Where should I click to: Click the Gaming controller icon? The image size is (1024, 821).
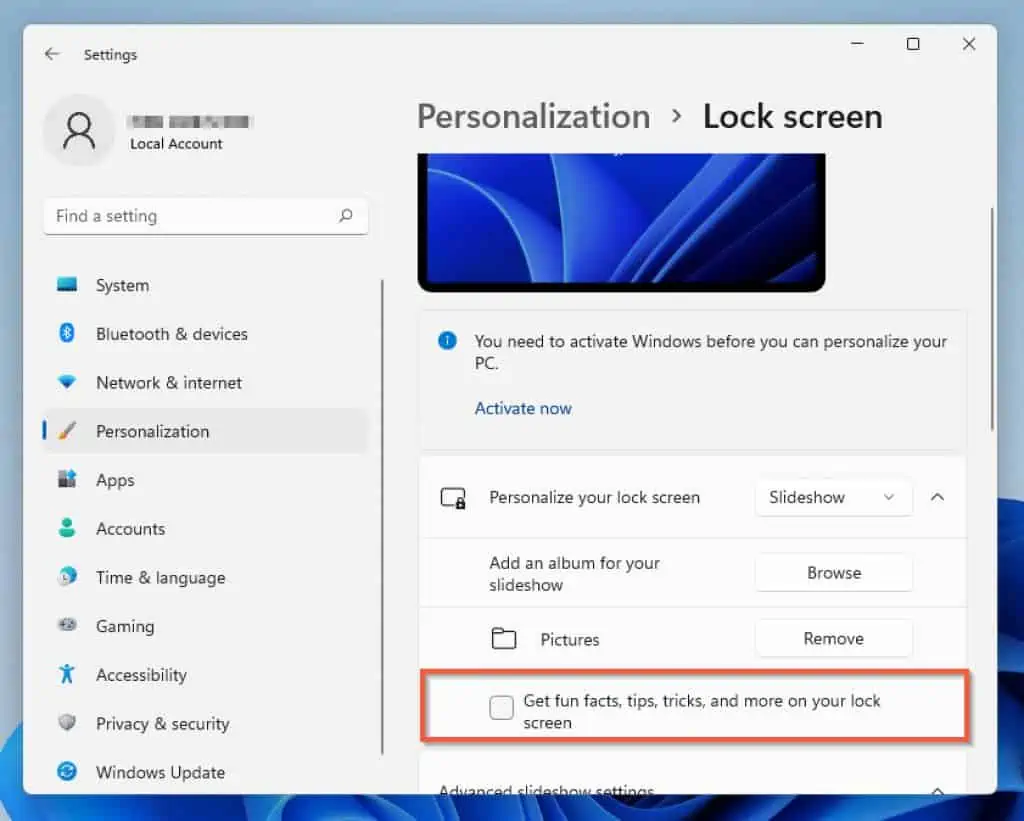click(x=66, y=626)
